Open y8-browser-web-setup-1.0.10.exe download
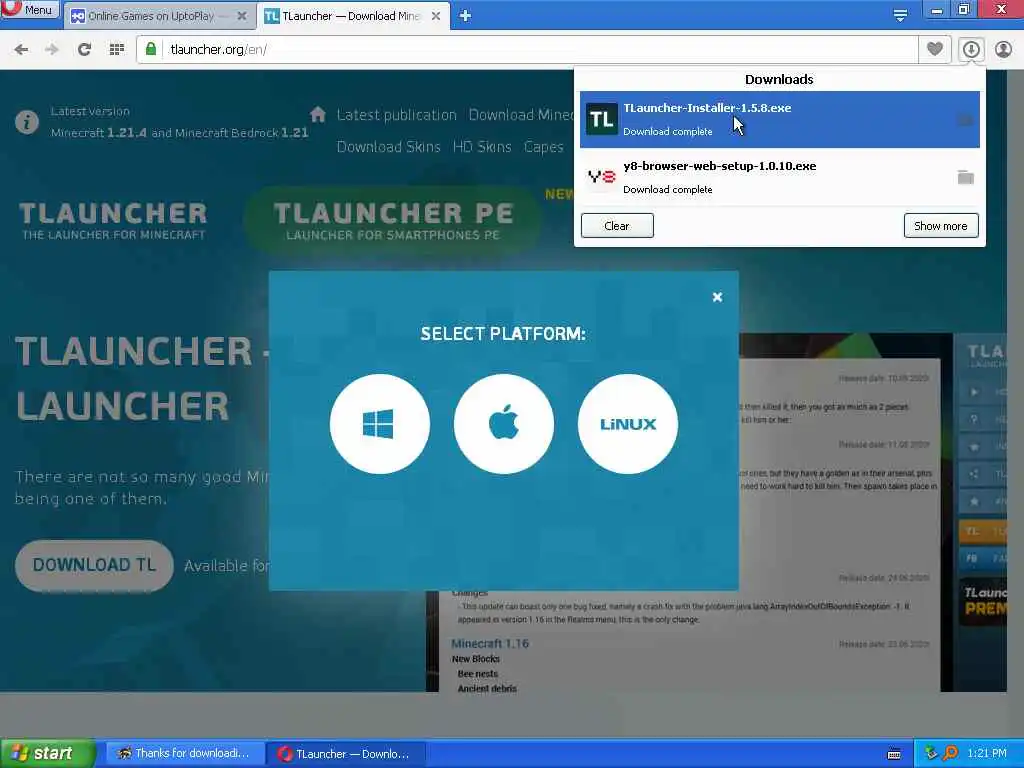The width and height of the screenshot is (1024, 768). 780,178
